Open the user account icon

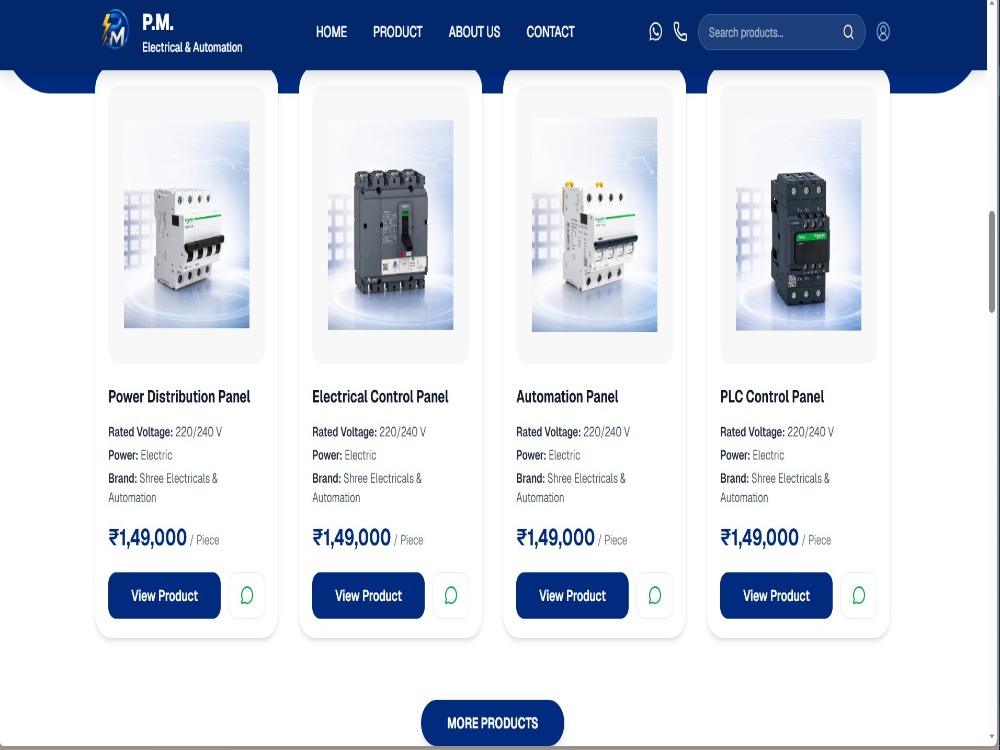pyautogui.click(x=883, y=32)
